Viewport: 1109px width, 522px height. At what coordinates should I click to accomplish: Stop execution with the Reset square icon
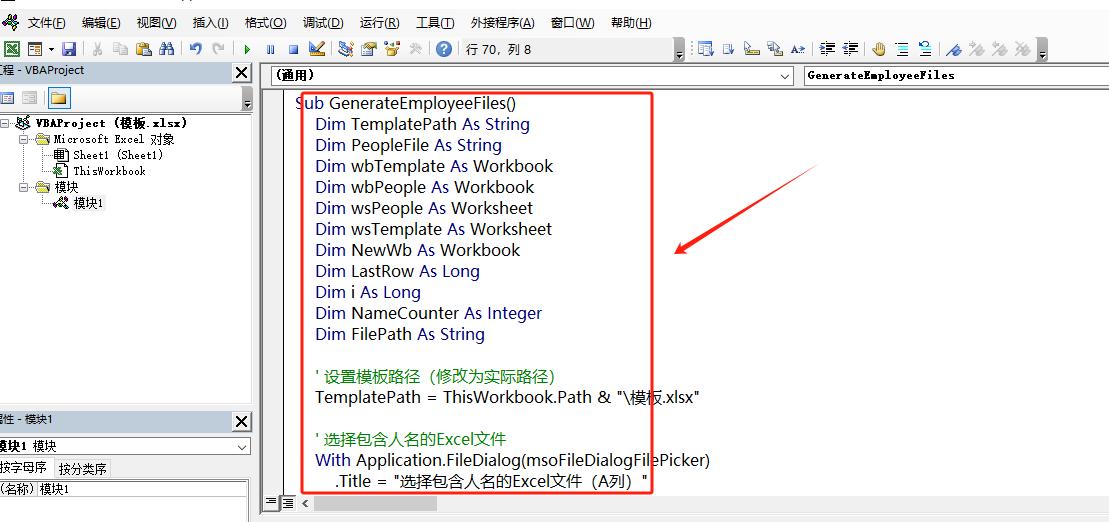tap(293, 49)
